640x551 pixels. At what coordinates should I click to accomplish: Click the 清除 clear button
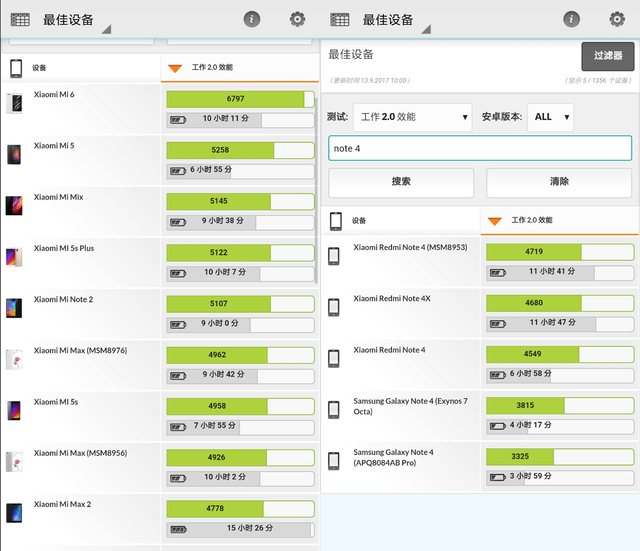click(559, 182)
